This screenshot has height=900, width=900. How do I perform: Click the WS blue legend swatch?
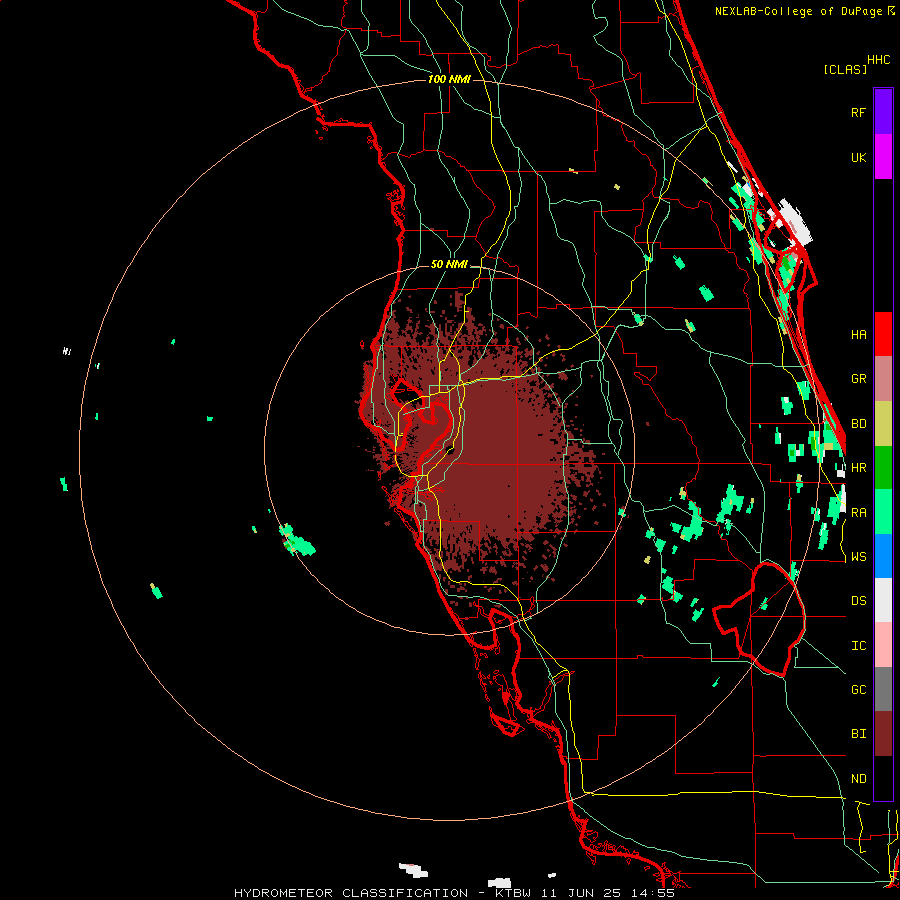tap(883, 556)
